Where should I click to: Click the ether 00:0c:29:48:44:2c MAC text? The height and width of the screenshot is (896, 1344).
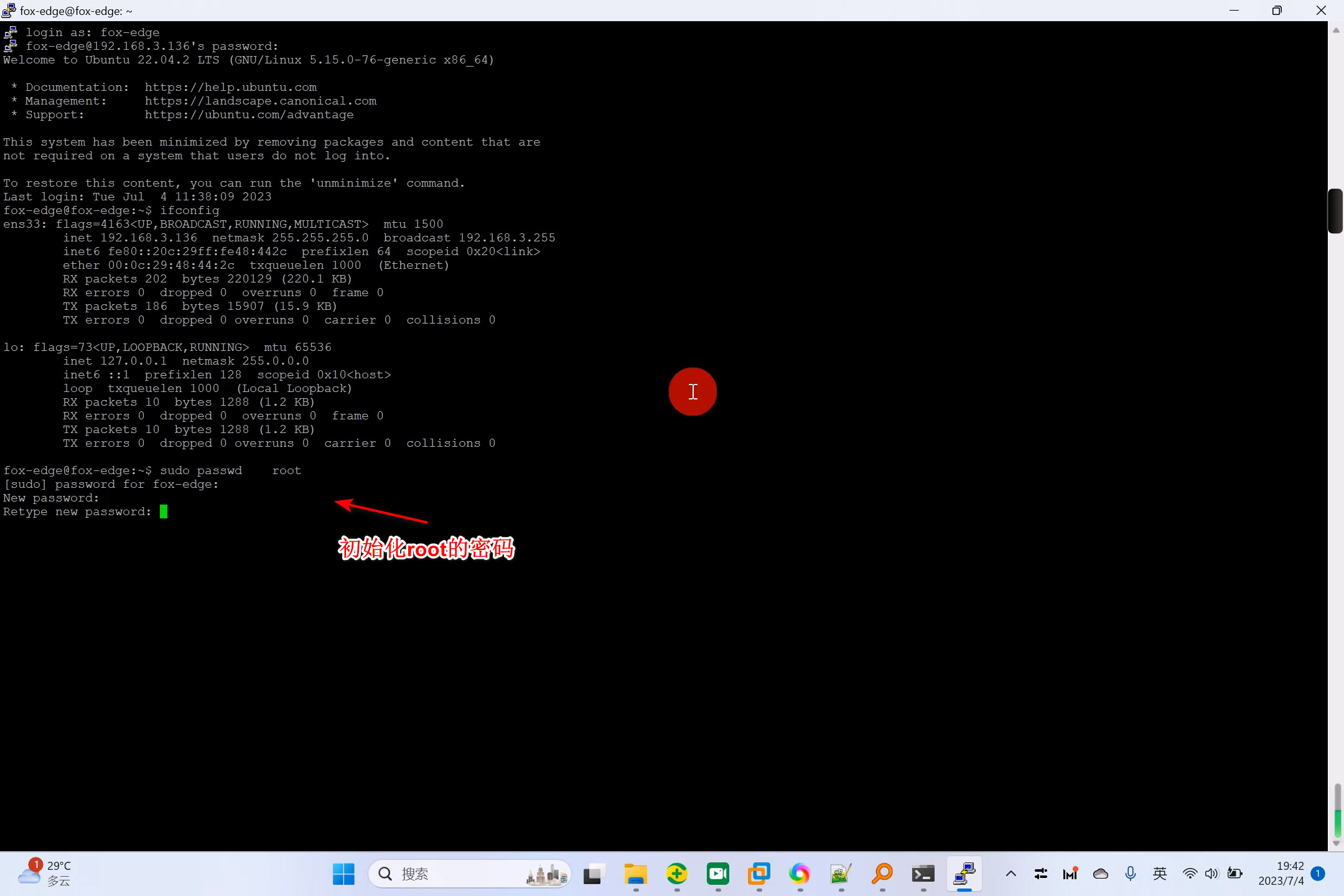pos(149,265)
